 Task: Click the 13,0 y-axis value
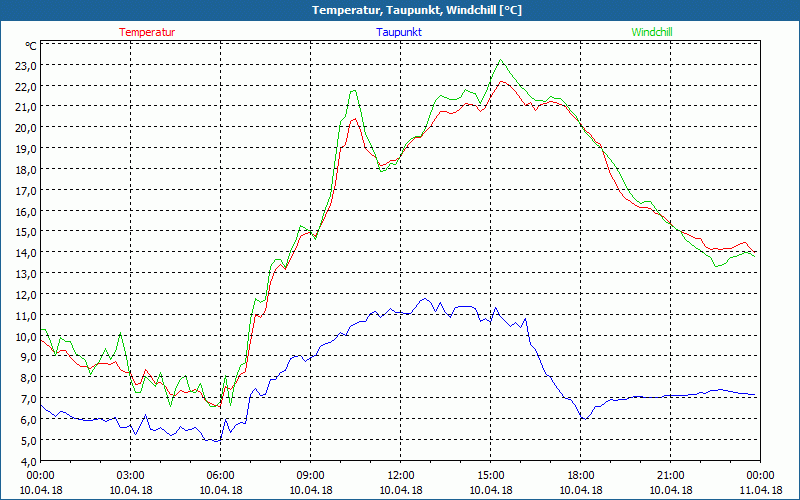point(27,273)
